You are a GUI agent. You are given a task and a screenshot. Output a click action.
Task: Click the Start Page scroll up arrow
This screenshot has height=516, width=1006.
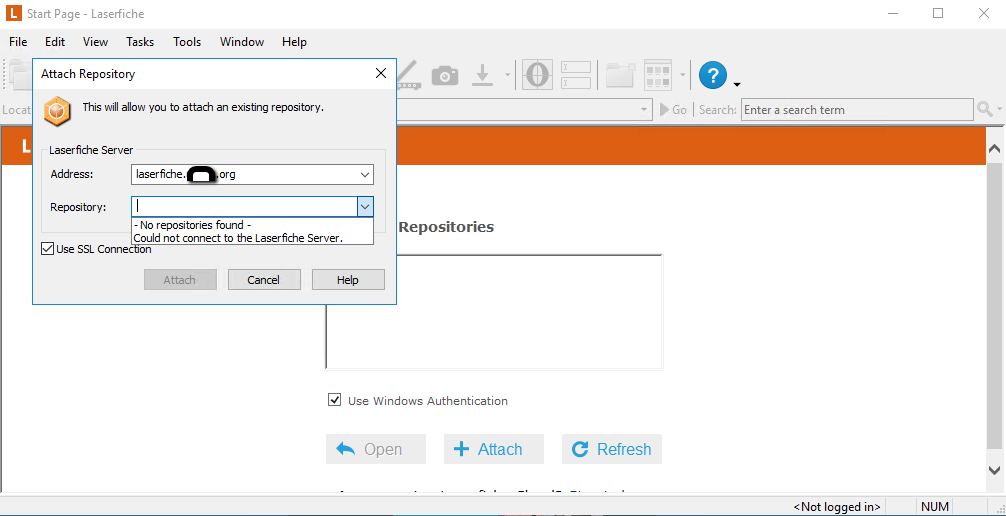[994, 148]
